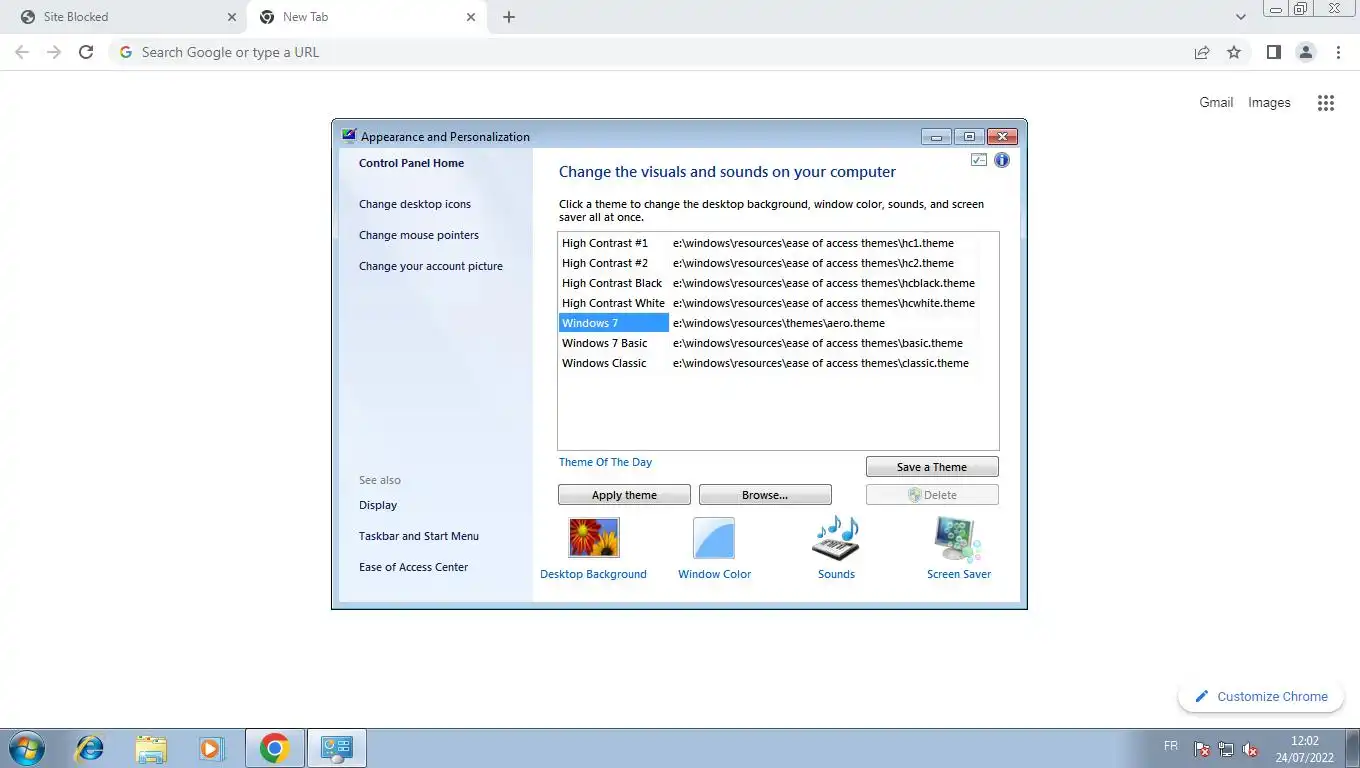
Task: Go forward in Chrome
Action: click(x=54, y=52)
